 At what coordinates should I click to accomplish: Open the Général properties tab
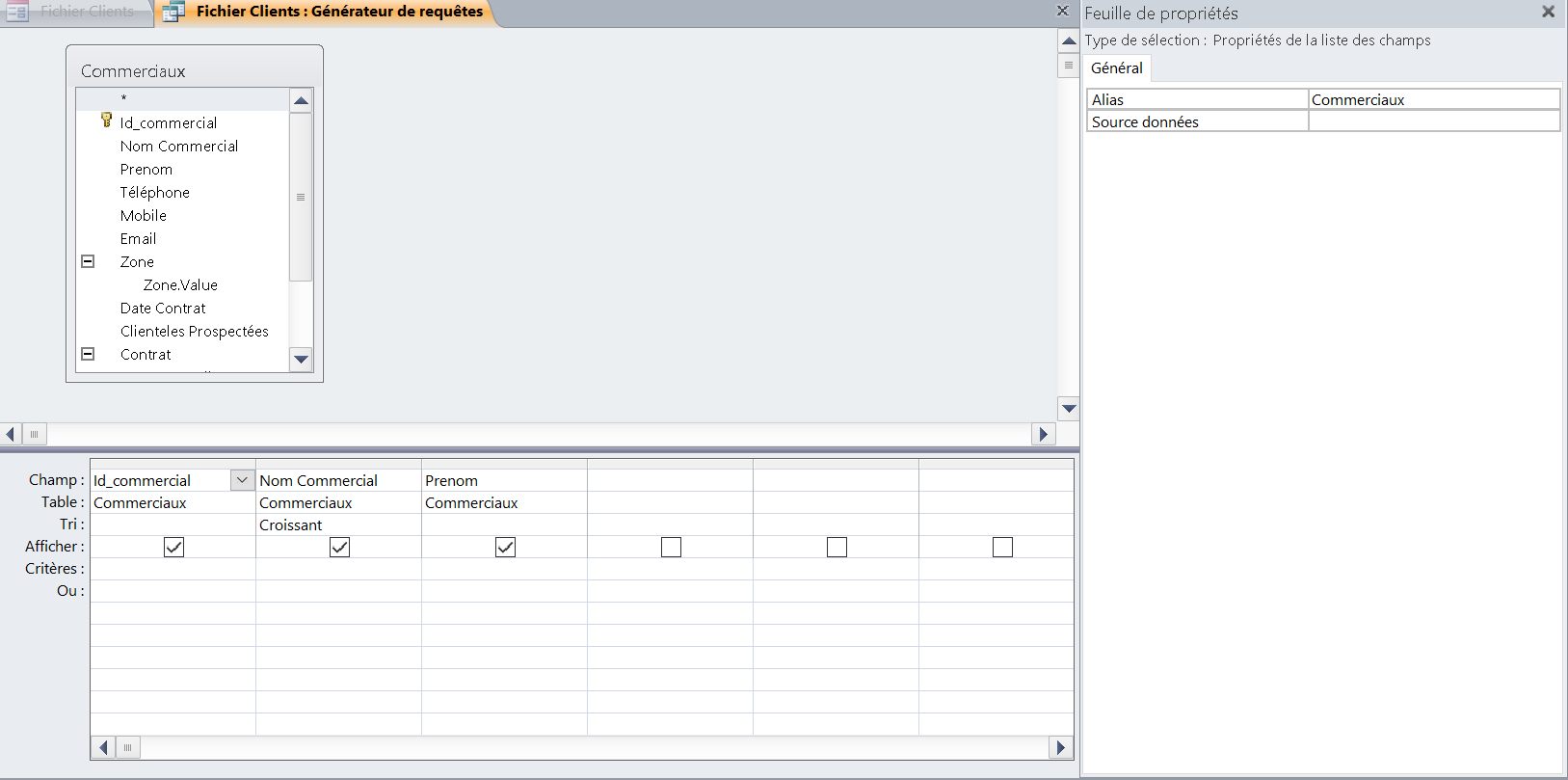(1117, 67)
